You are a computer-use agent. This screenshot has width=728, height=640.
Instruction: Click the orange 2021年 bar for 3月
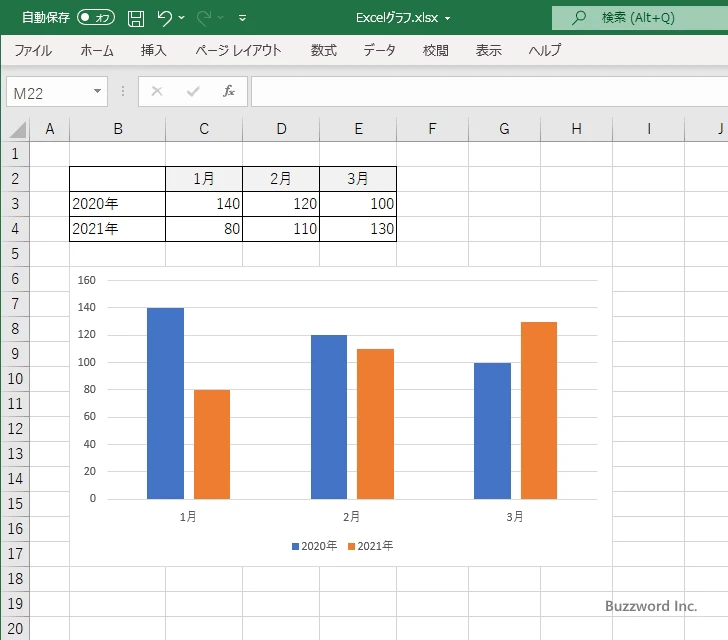(539, 411)
